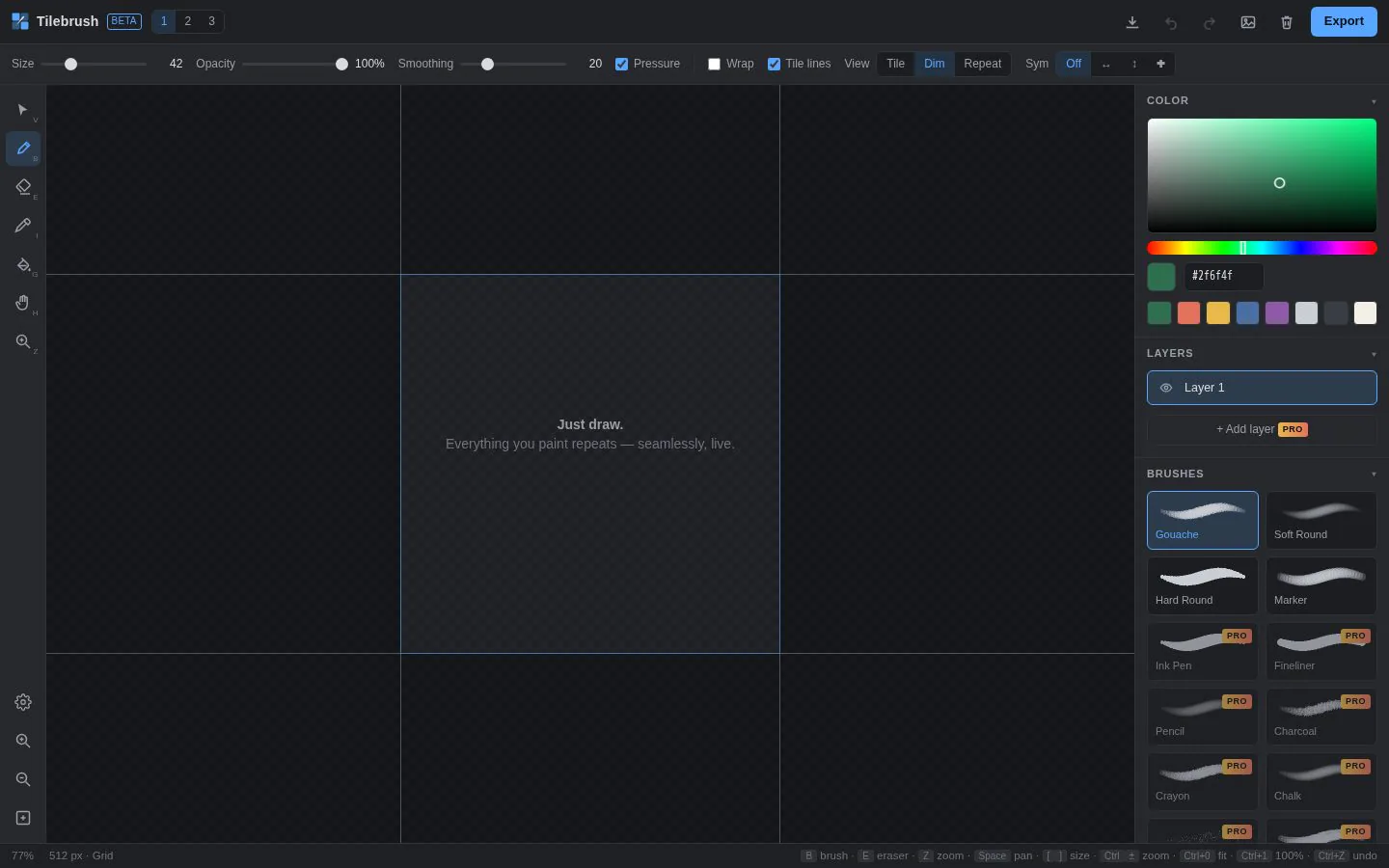Select the eraser tool
This screenshot has height=868, width=1389.
pyautogui.click(x=23, y=187)
